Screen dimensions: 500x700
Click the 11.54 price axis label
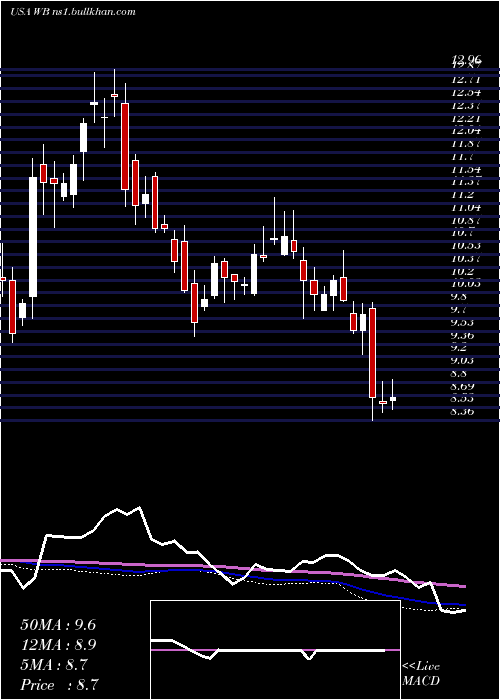466,170
